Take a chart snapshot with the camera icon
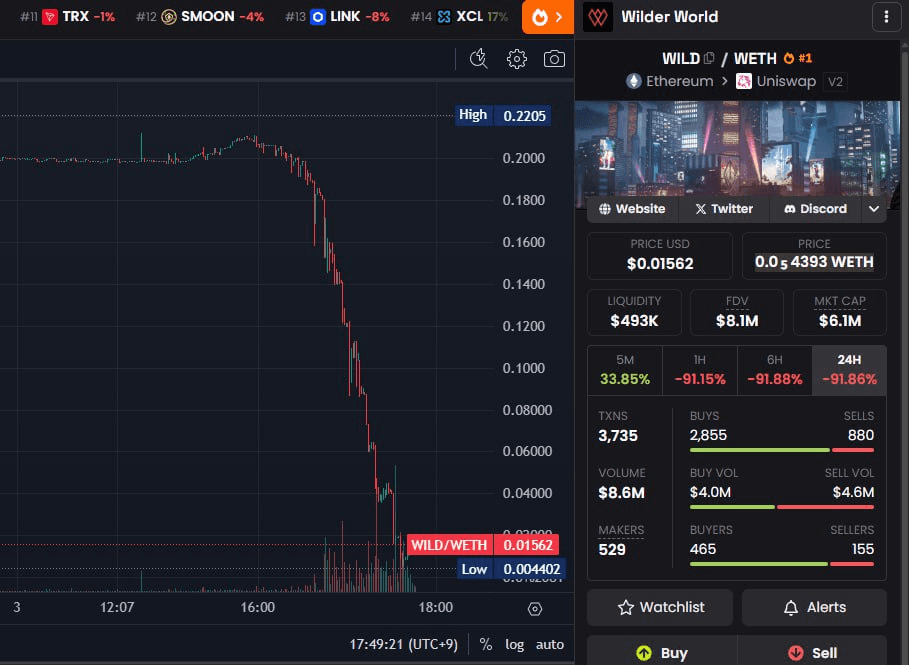 tap(554, 59)
